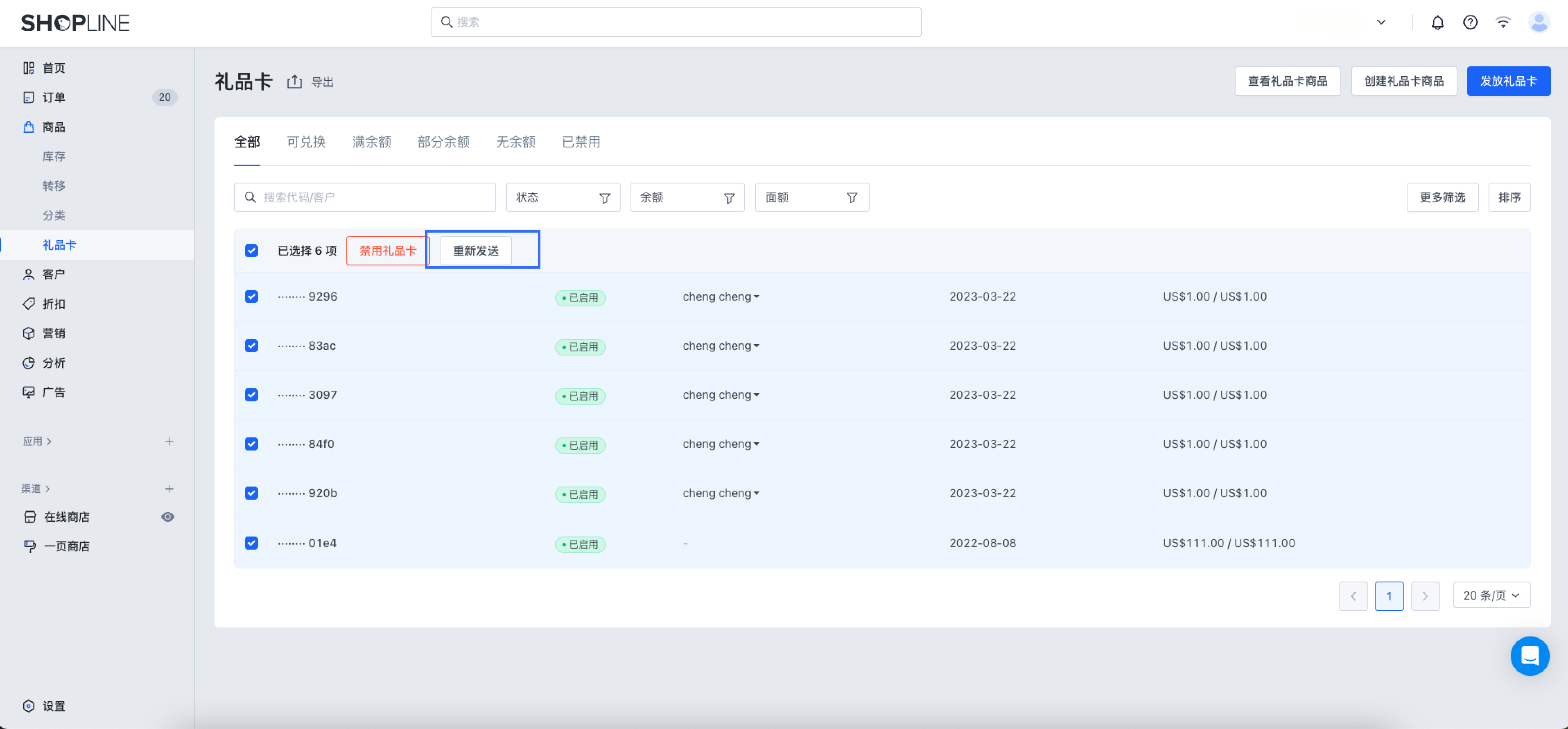Click 创建礼品卡商品 button

[x=1404, y=82]
